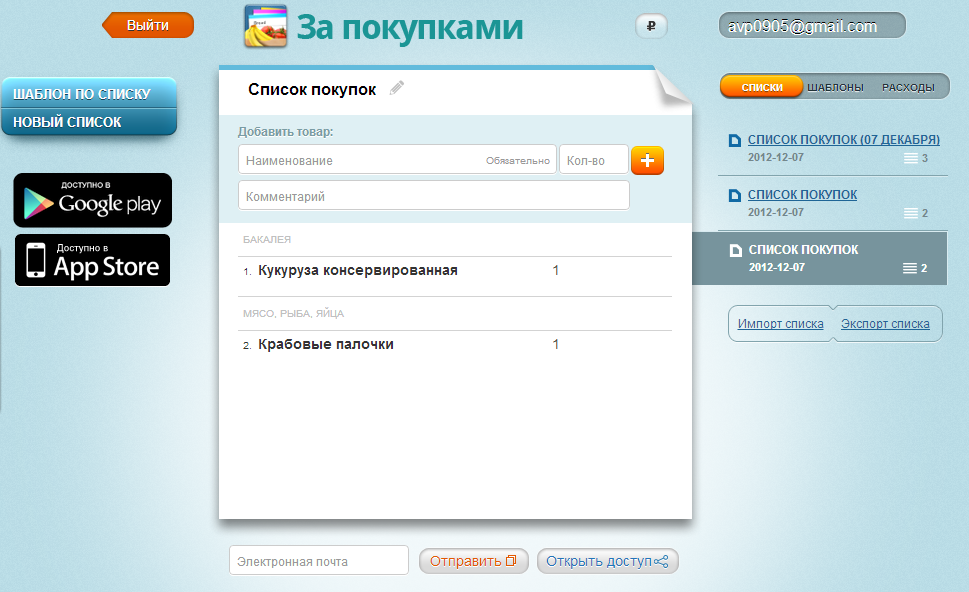Click the ruble currency icon
Viewport: 969px width, 592px height.
coord(651,27)
